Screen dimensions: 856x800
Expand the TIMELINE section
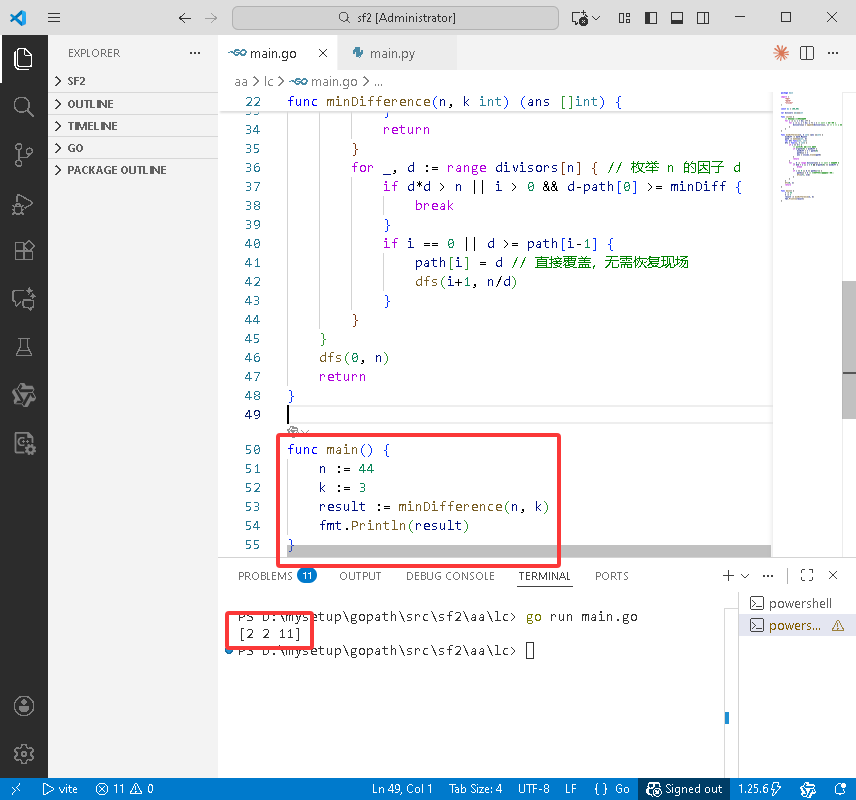[133, 126]
